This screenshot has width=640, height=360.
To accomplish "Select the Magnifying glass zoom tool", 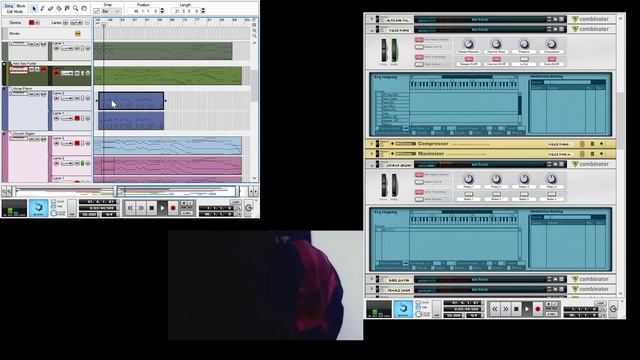I will coord(76,8).
